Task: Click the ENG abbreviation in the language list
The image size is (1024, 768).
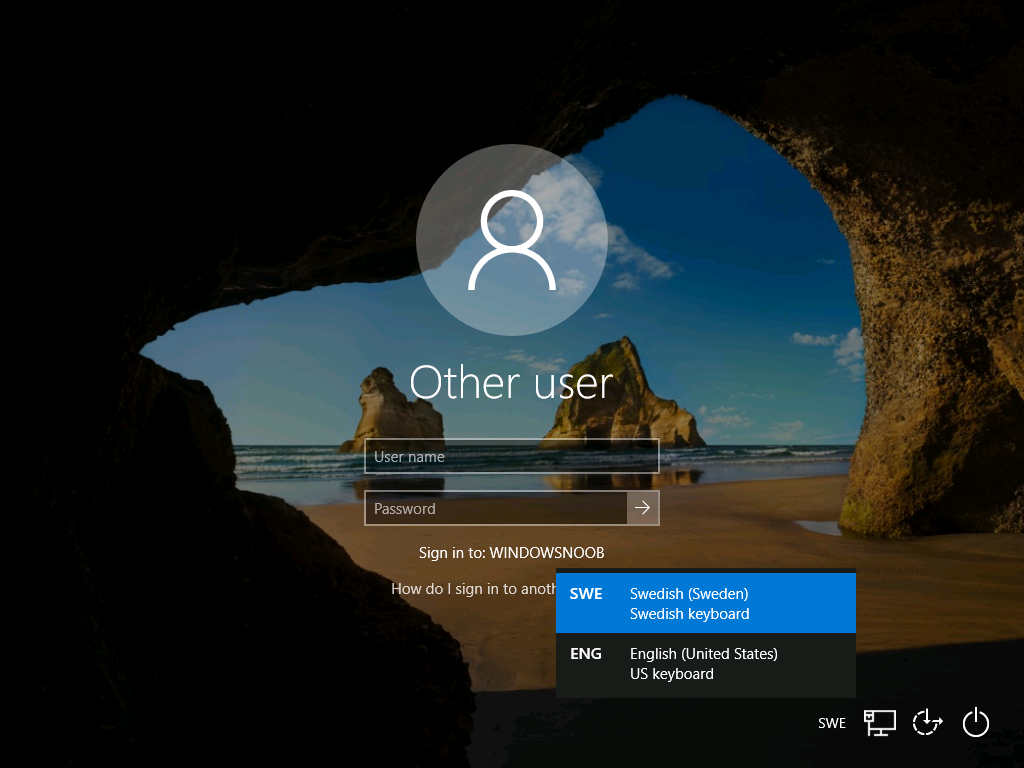Action: [586, 654]
